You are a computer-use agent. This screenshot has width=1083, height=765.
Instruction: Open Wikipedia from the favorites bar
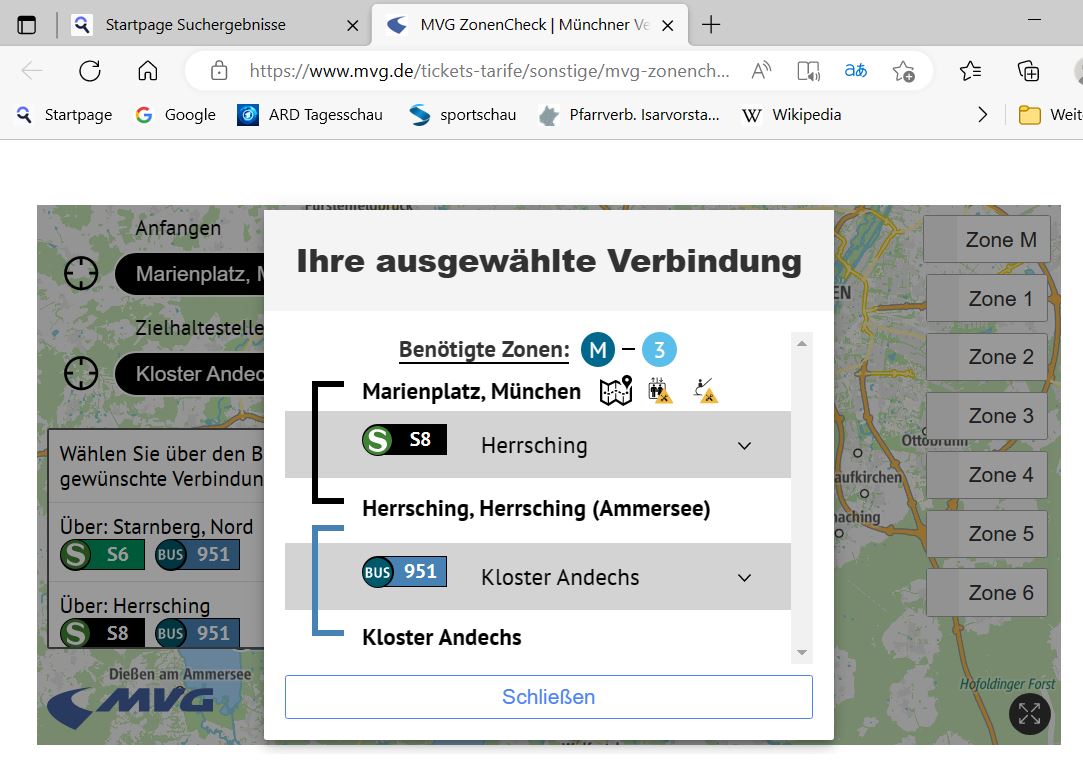791,115
